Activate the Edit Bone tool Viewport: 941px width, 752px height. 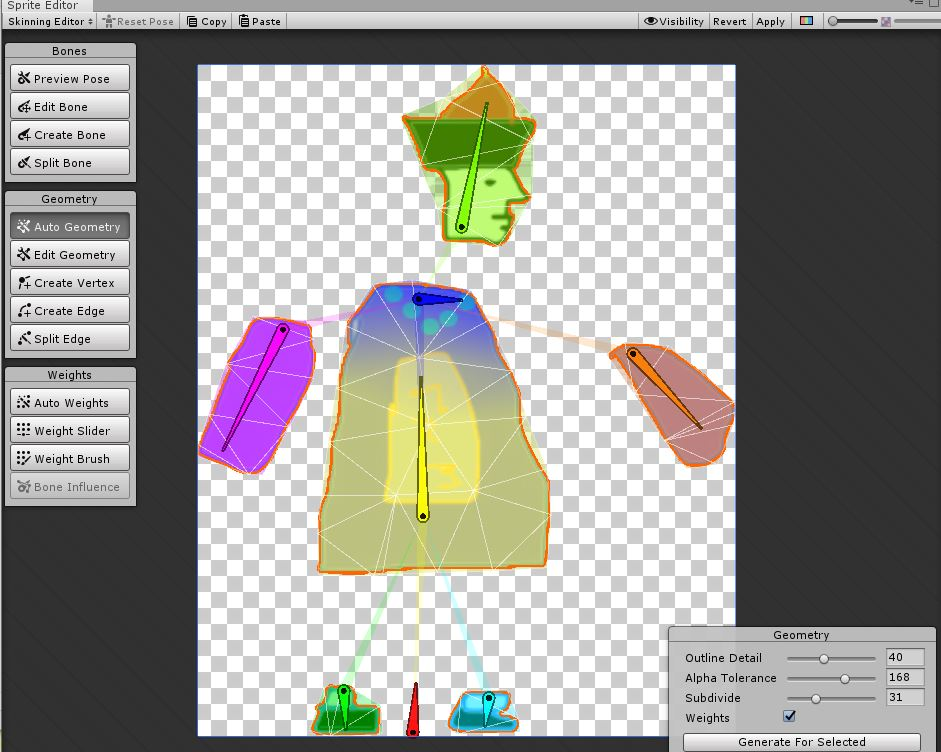click(x=69, y=106)
